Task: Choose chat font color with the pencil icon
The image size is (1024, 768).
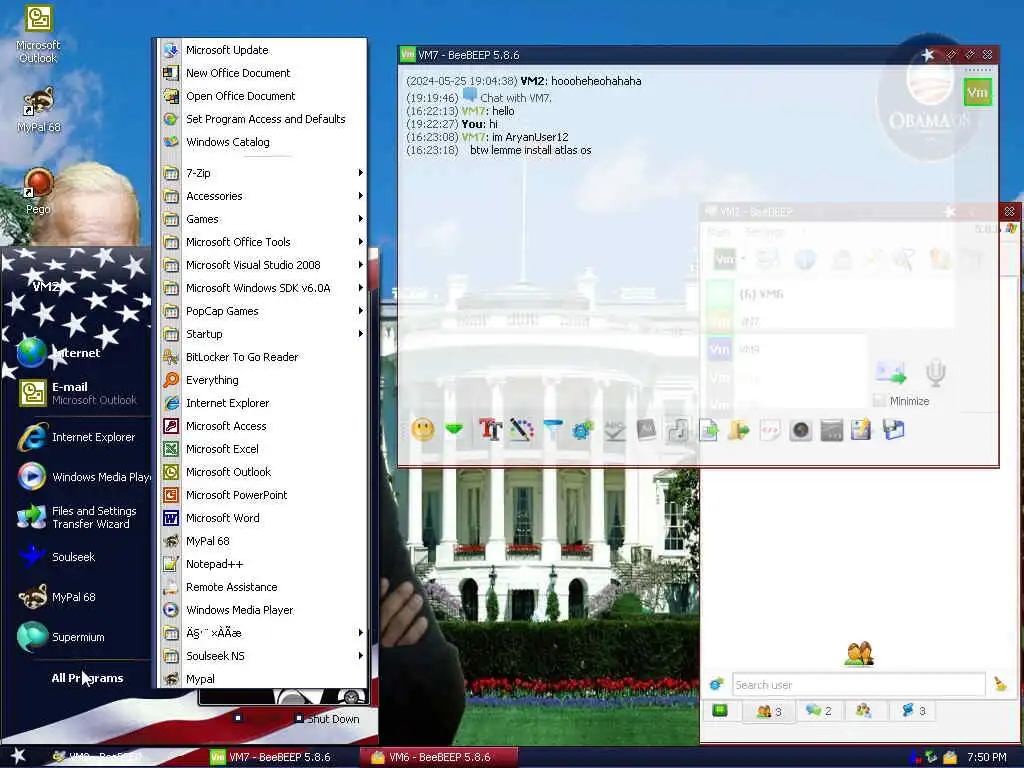Action: pyautogui.click(x=522, y=429)
